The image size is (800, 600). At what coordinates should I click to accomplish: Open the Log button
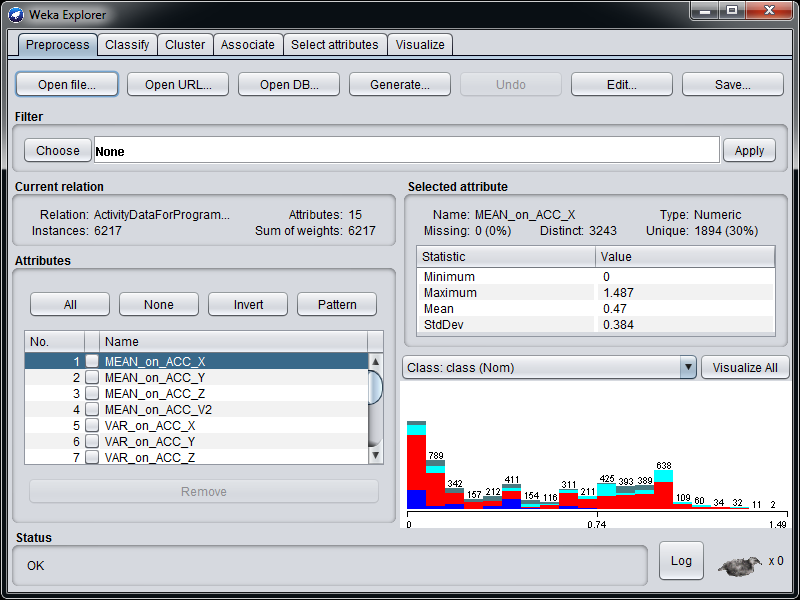tap(681, 561)
